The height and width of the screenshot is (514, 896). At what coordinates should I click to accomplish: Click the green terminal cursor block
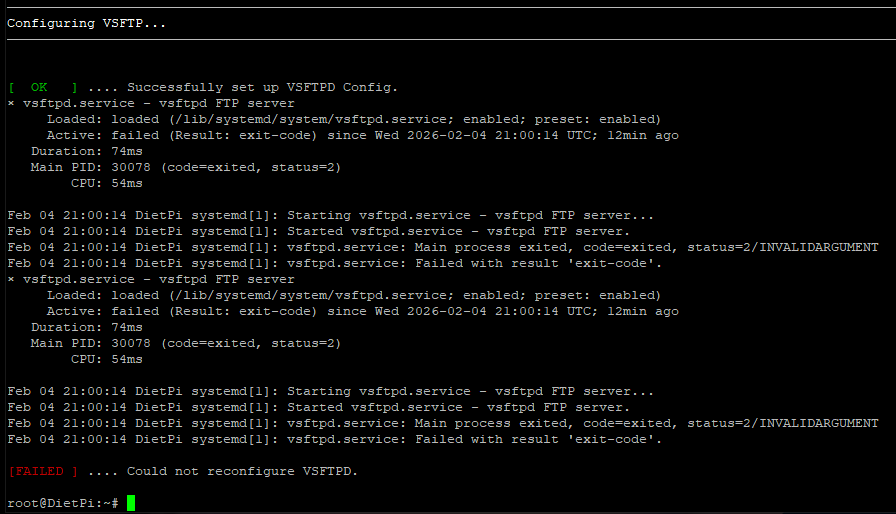[x=131, y=503]
